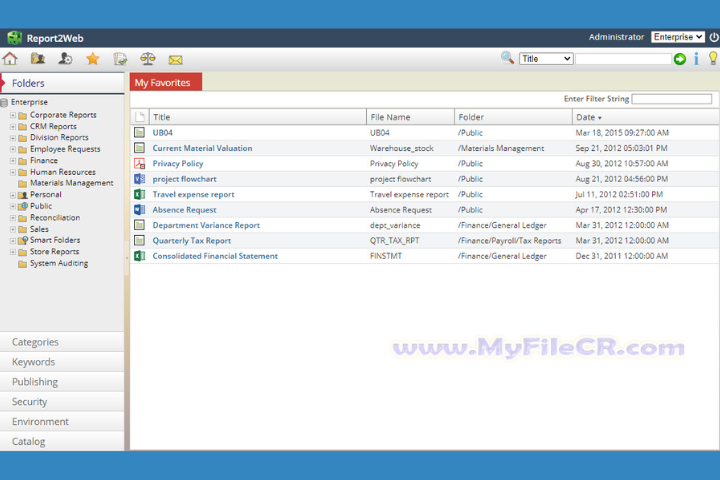Run search with green arrow button
The width and height of the screenshot is (720, 480).
click(x=680, y=59)
